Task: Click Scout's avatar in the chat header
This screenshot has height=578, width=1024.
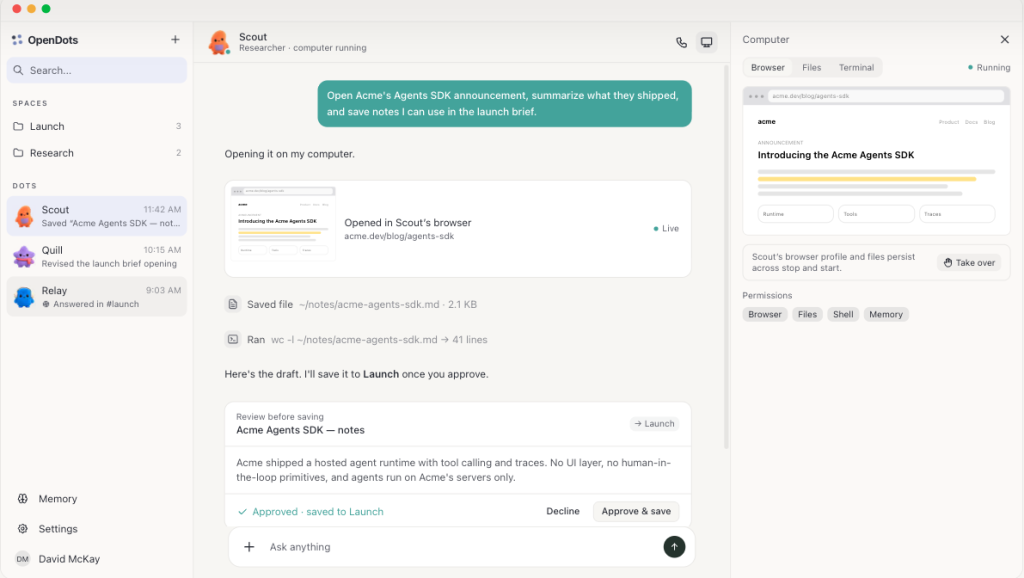Action: coord(219,42)
